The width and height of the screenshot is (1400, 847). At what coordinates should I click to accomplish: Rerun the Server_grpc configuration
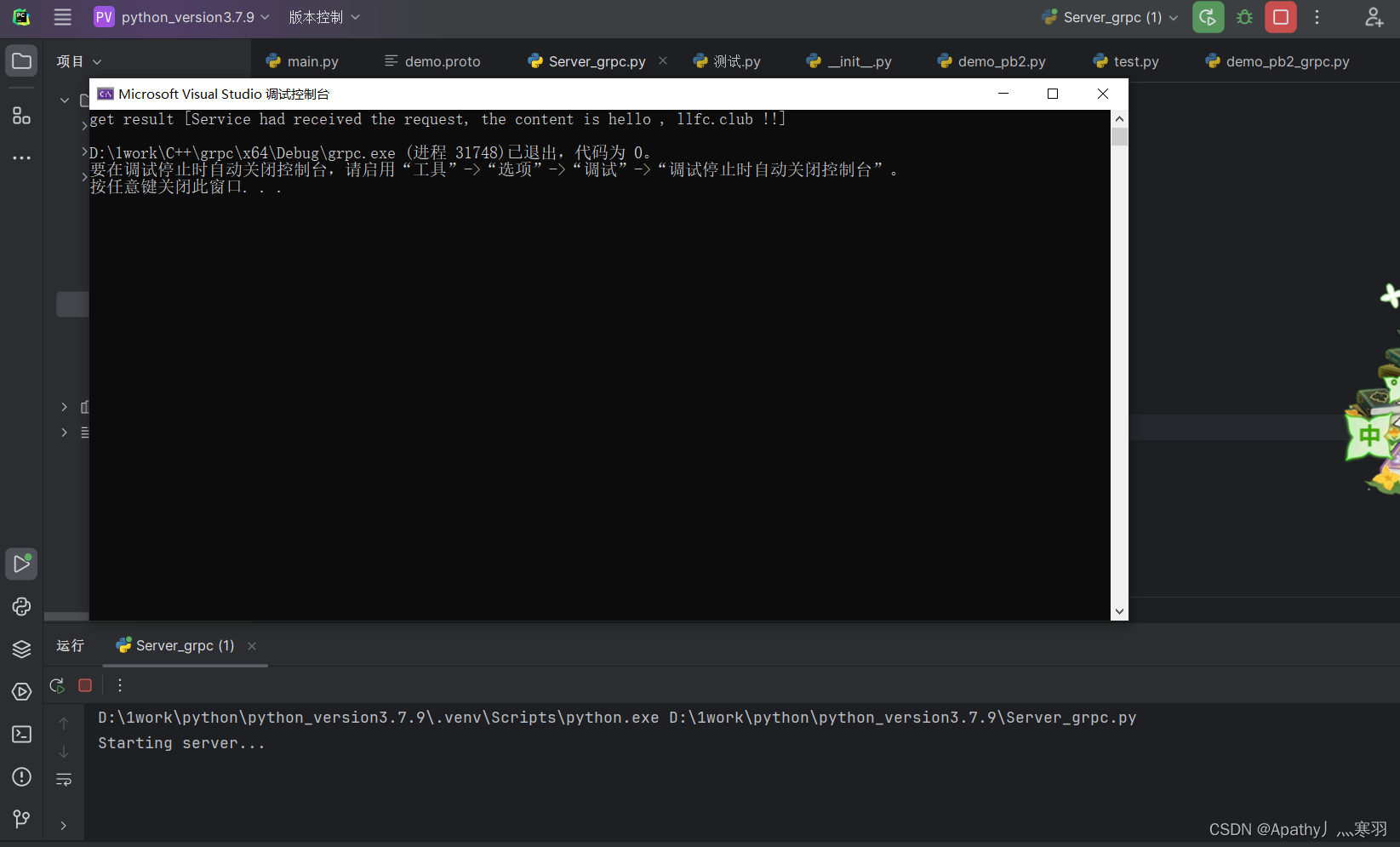(x=57, y=685)
